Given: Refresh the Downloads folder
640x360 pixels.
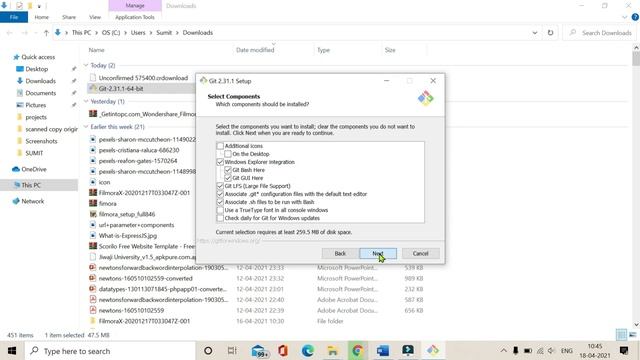Looking at the screenshot, I should pyautogui.click(x=550, y=33).
